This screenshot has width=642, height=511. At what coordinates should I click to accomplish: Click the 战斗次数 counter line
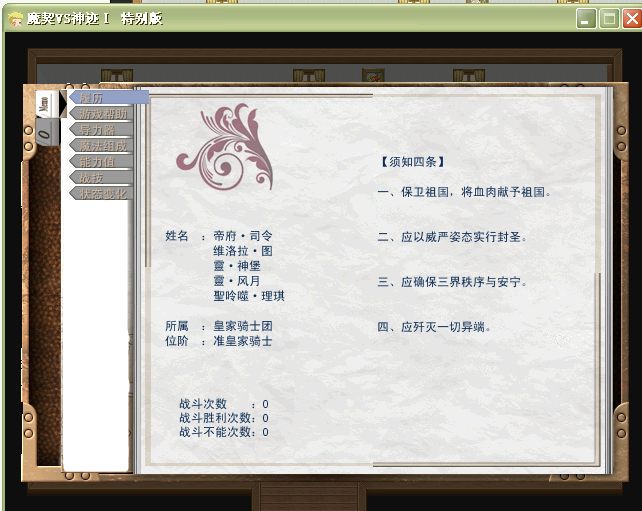pos(224,404)
